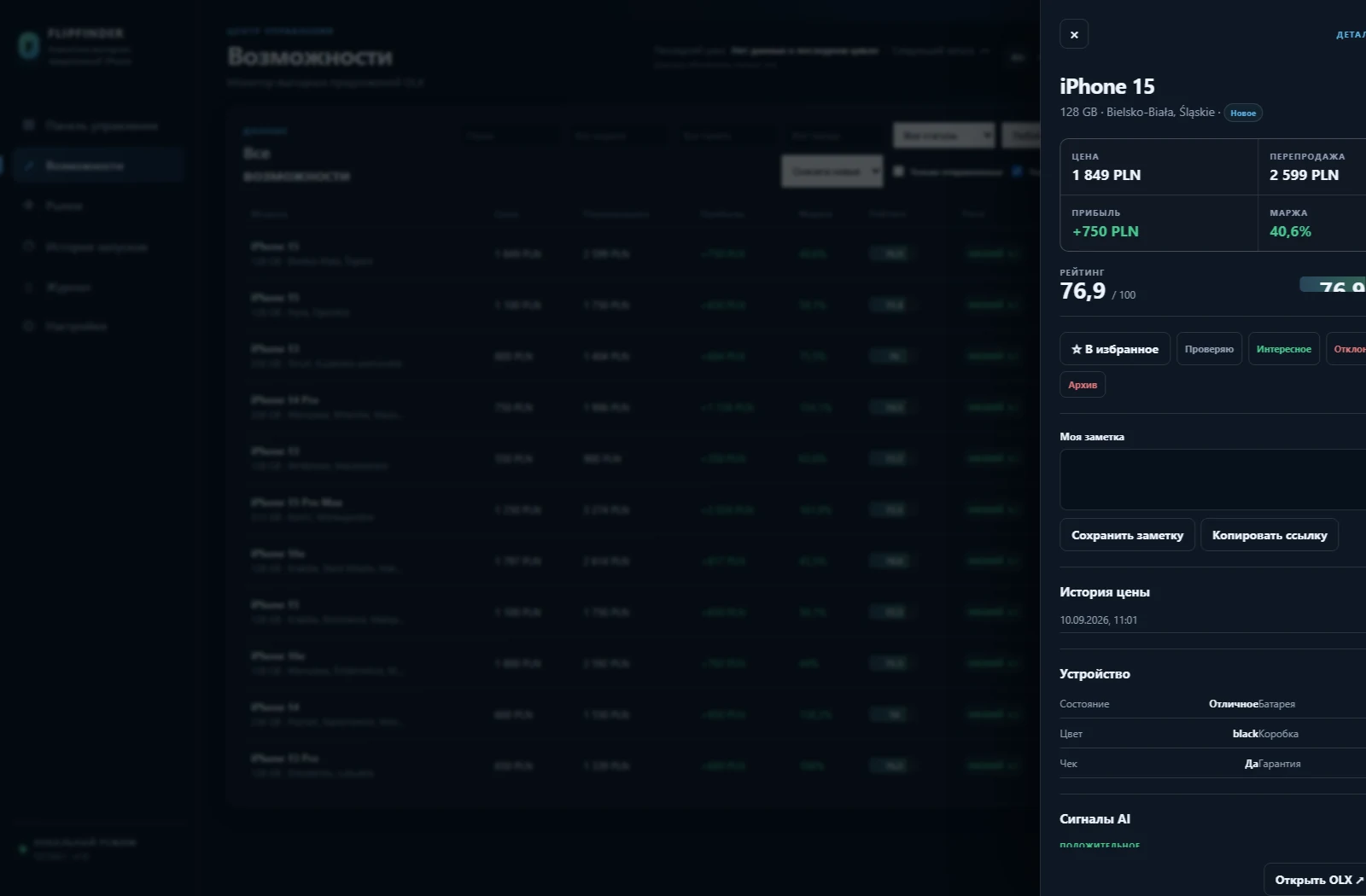The image size is (1366, 896).
Task: Open the sort order dropdown
Action: [832, 172]
